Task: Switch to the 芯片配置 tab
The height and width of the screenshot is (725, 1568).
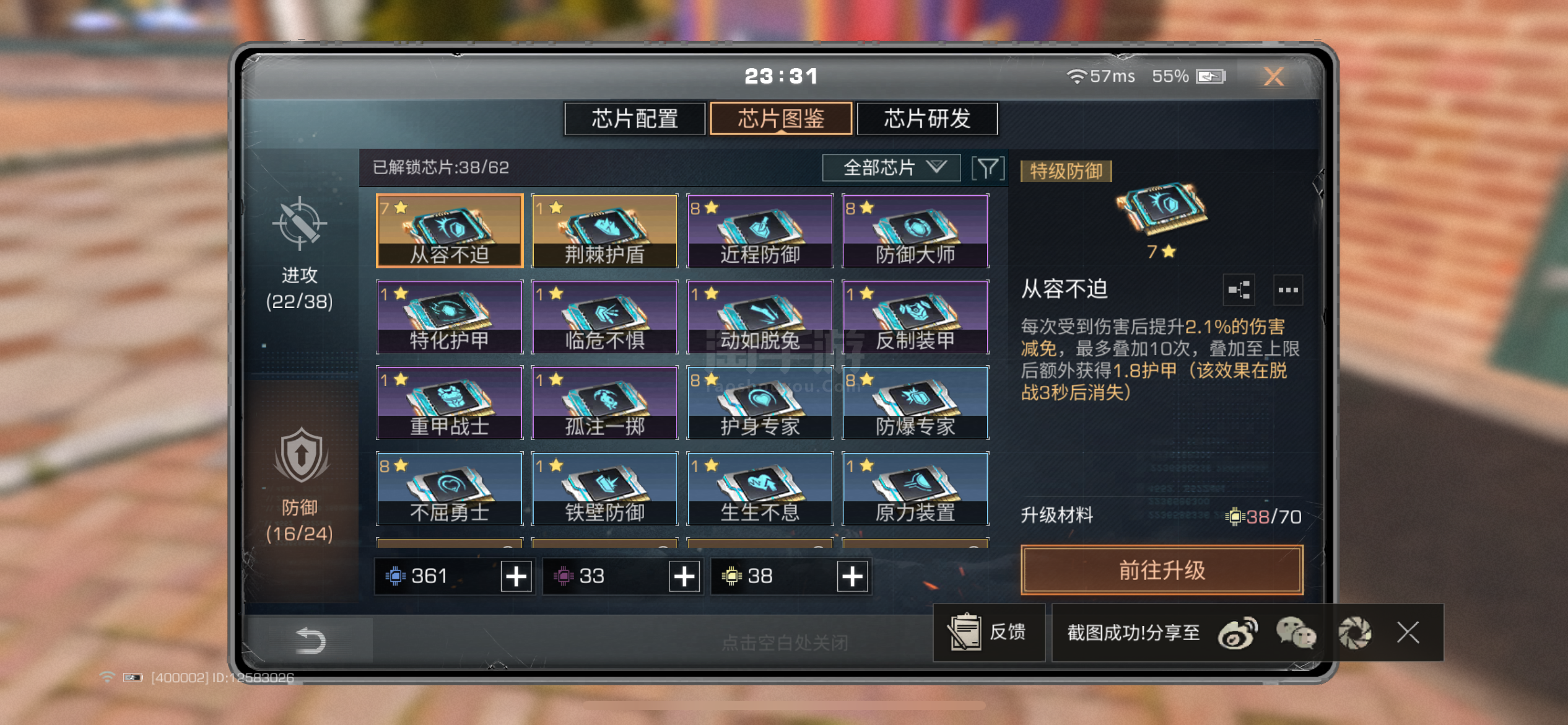Action: (635, 118)
